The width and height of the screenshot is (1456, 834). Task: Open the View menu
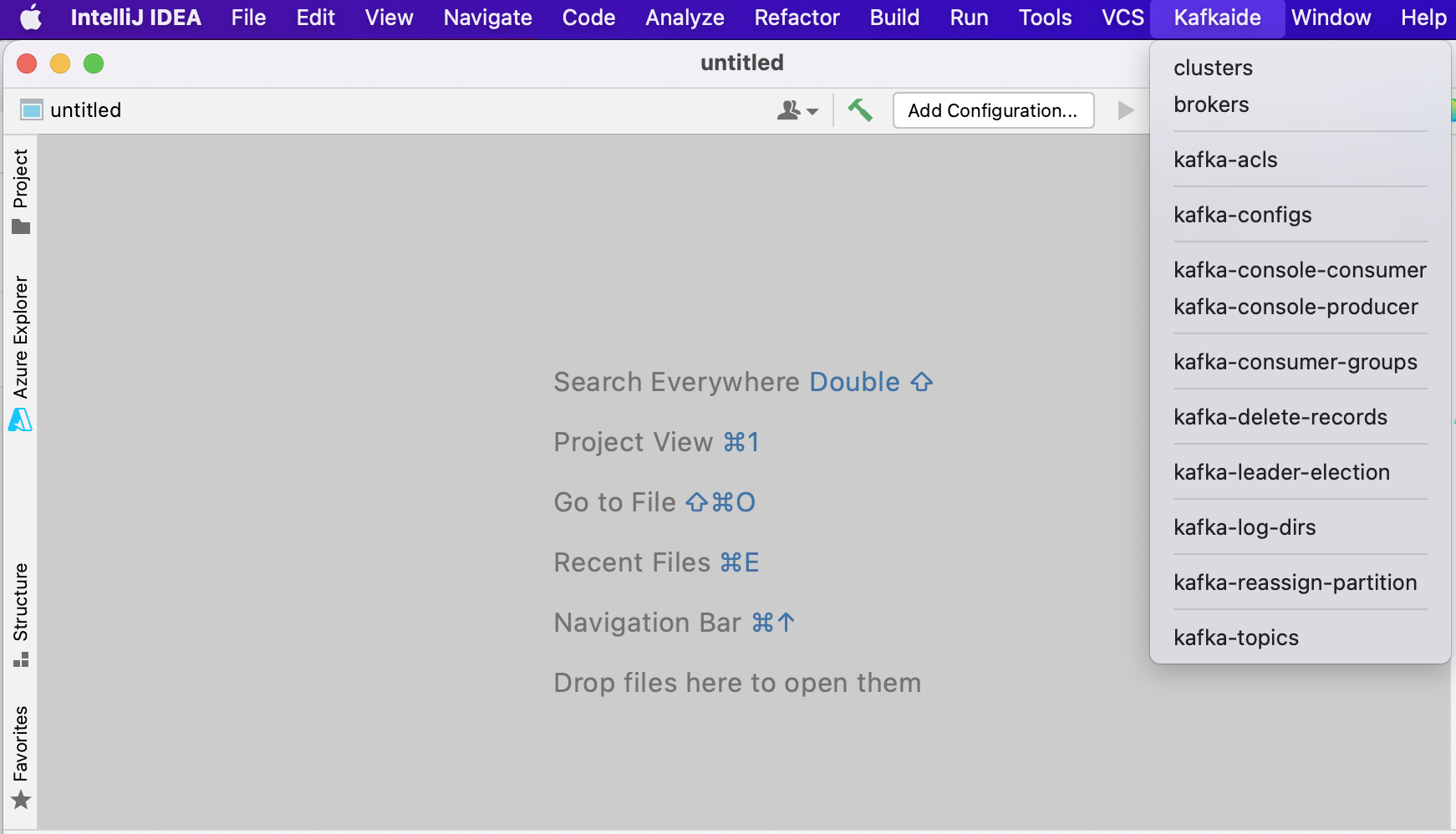[x=389, y=18]
